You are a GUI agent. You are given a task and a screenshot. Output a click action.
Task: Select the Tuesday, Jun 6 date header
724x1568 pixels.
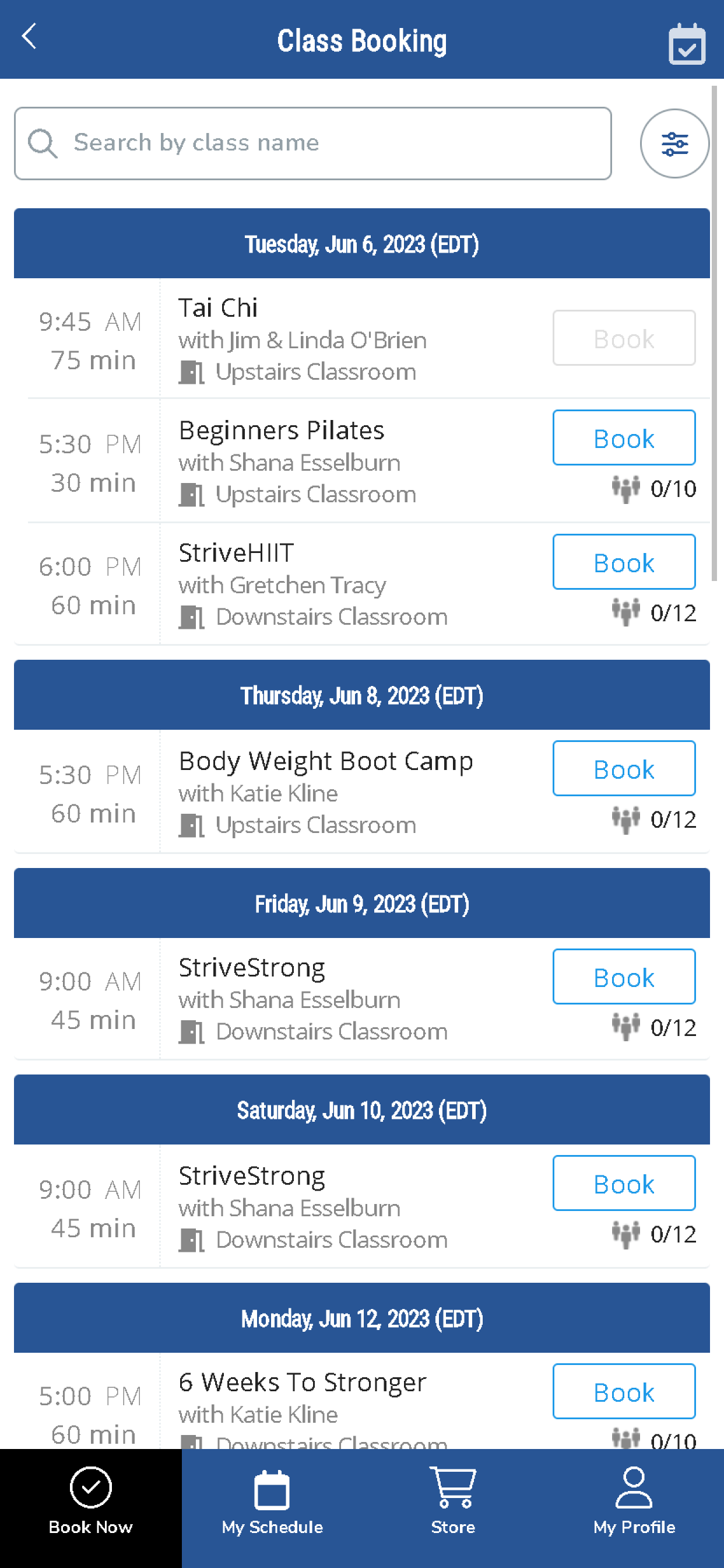tap(362, 243)
